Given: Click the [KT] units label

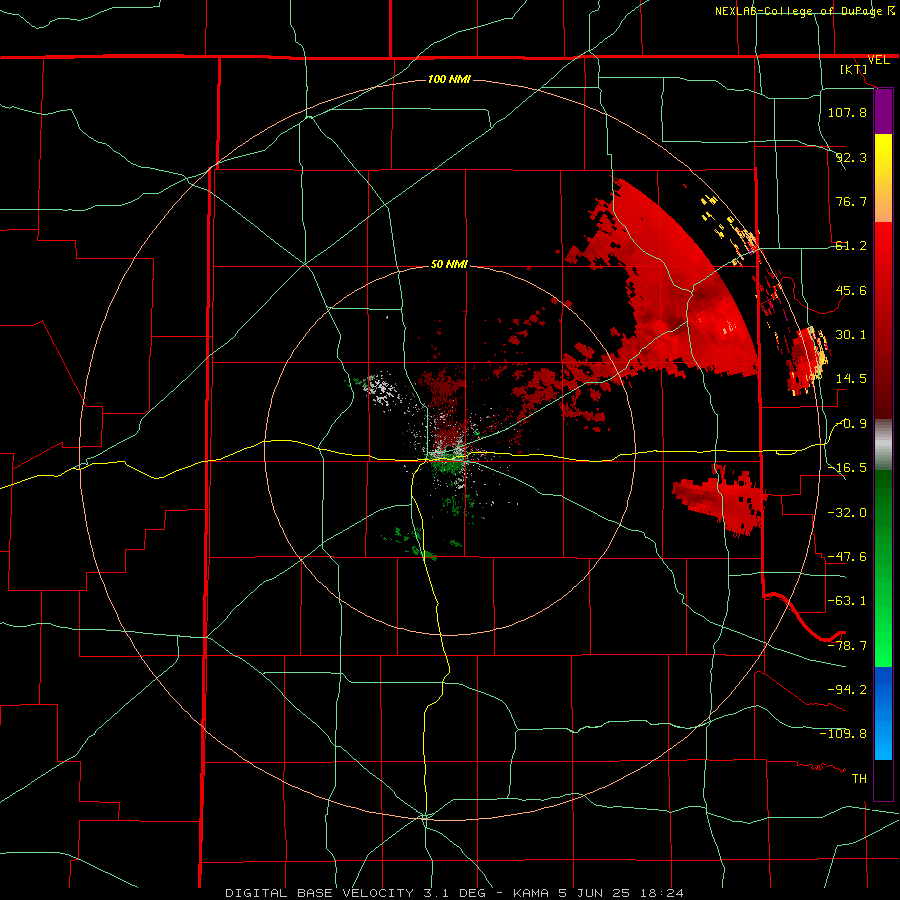Looking at the screenshot, I should click(854, 69).
